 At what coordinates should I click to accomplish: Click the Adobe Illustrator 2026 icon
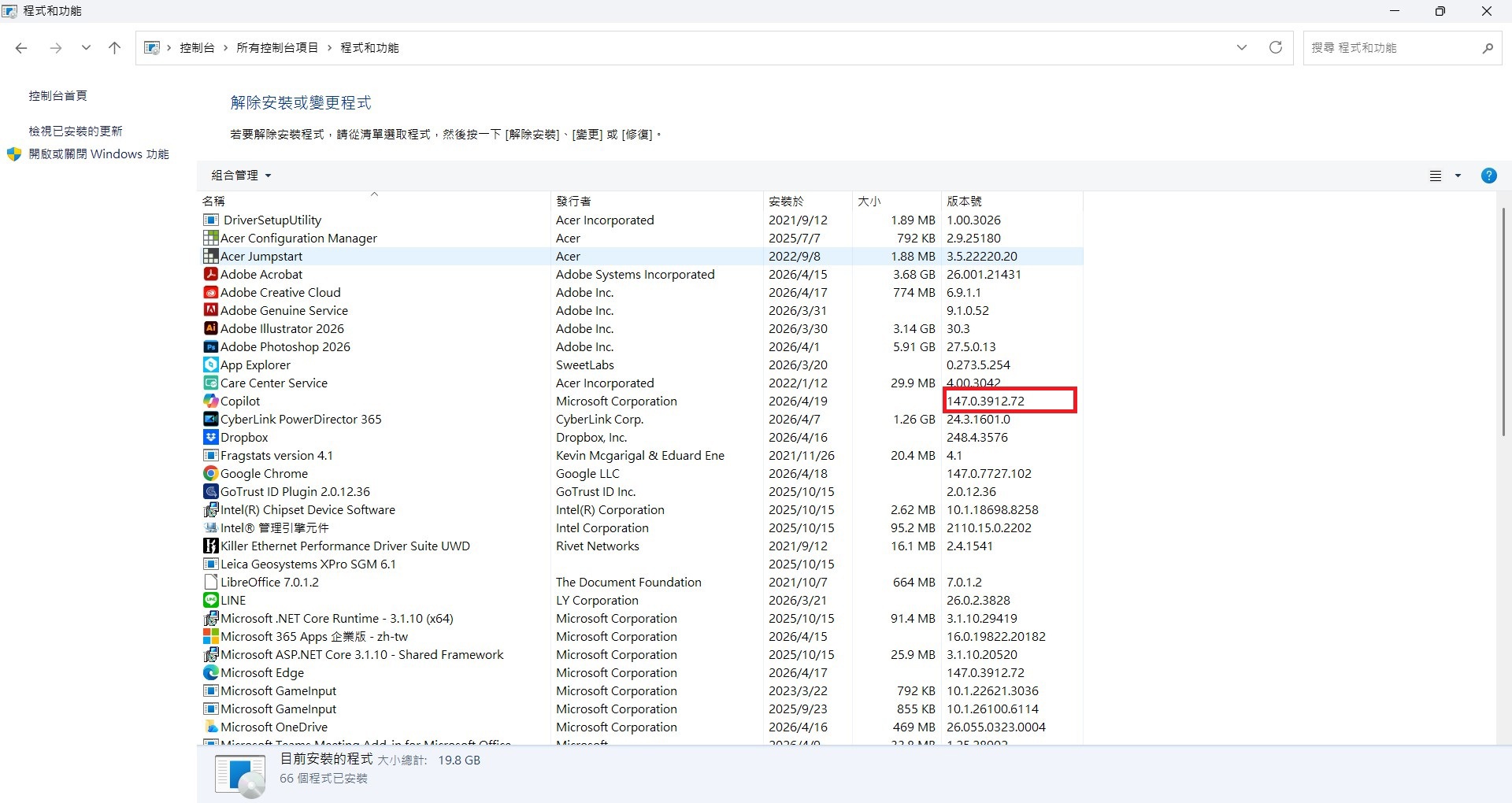(210, 328)
